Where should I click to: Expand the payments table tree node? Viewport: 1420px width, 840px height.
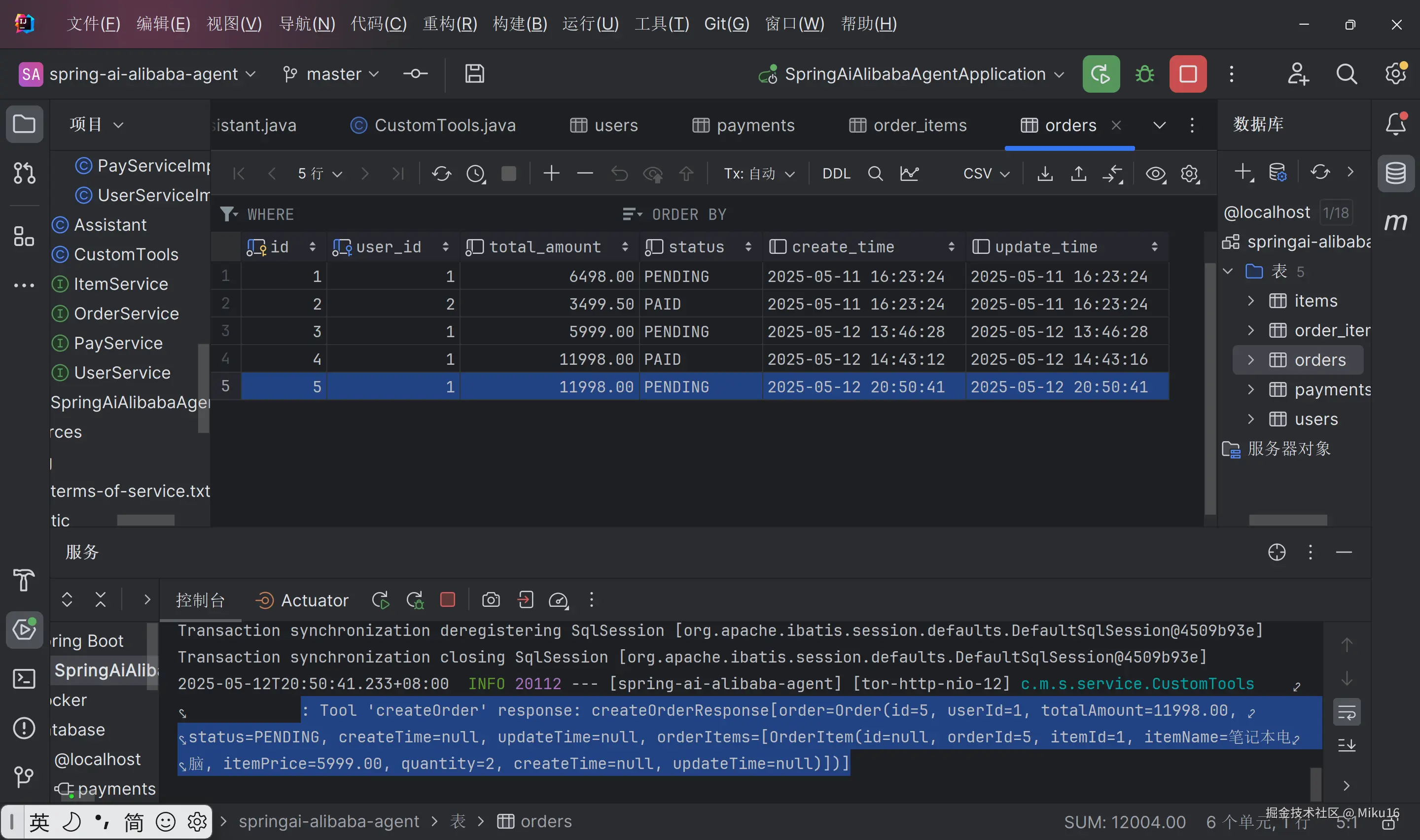pyautogui.click(x=1251, y=389)
